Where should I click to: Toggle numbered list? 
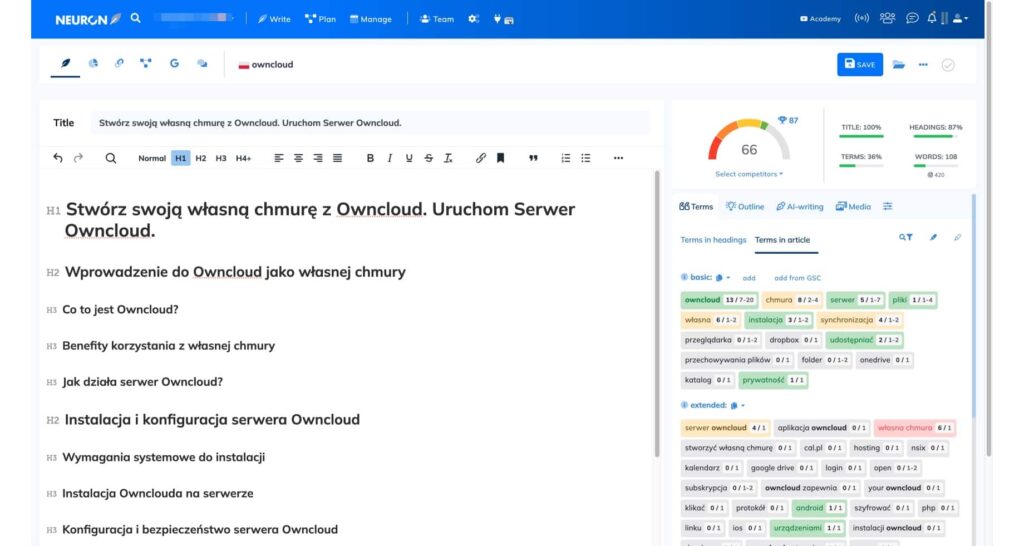pyautogui.click(x=566, y=158)
